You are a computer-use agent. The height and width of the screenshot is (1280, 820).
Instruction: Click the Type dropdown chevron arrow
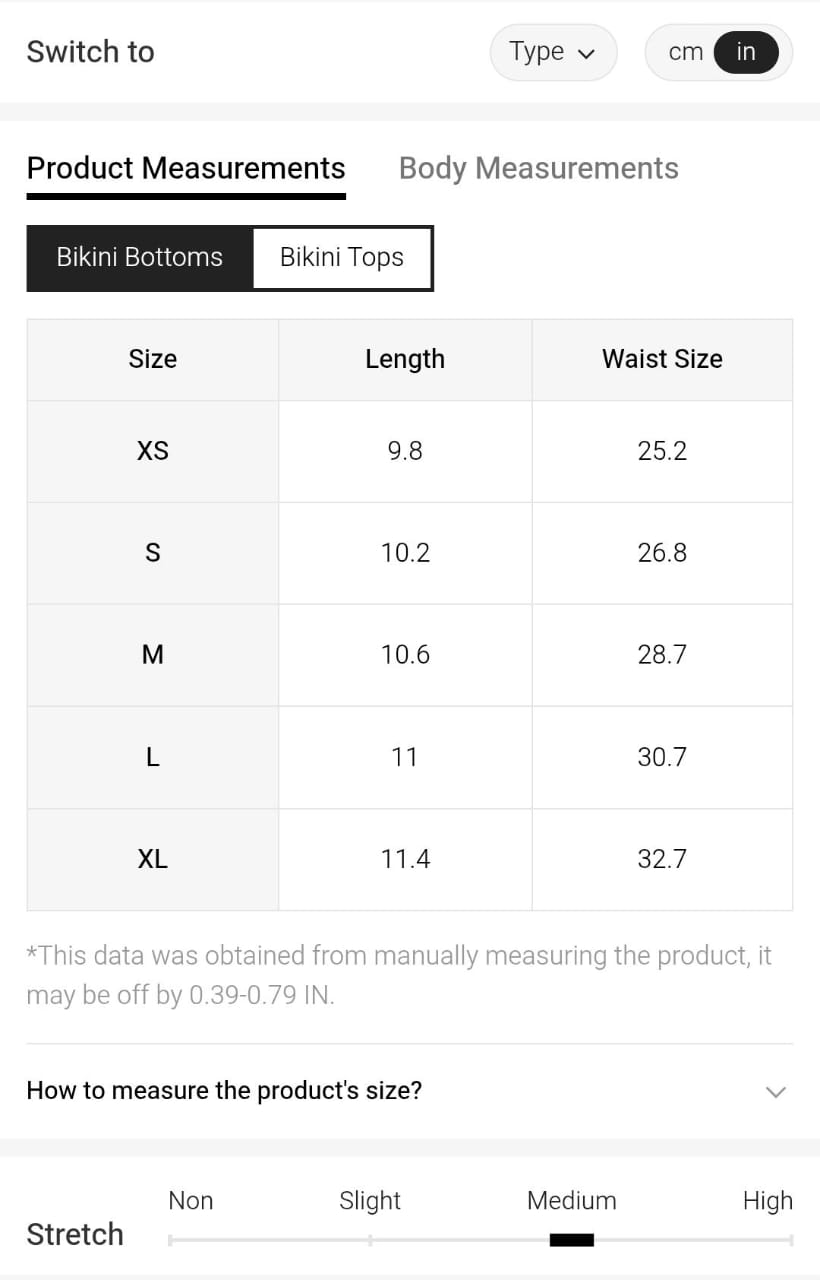[x=586, y=54]
